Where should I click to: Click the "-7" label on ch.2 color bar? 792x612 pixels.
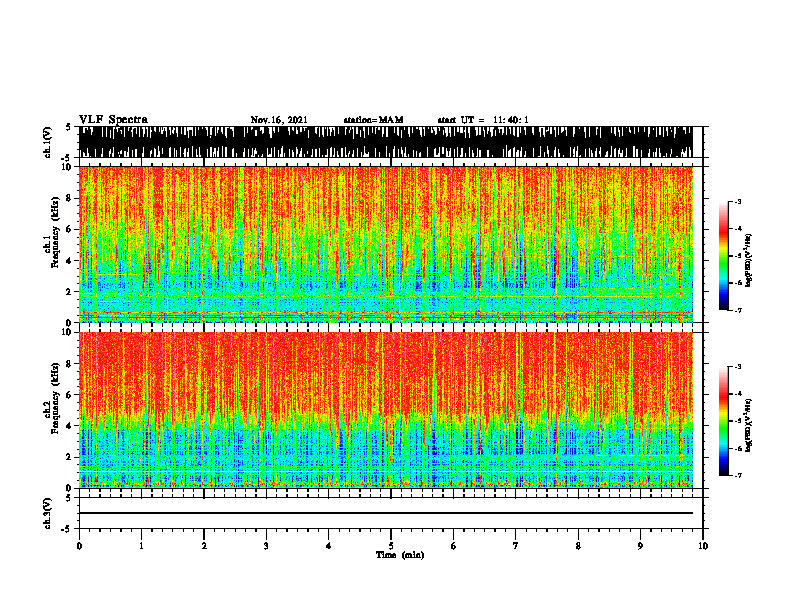pyautogui.click(x=738, y=475)
